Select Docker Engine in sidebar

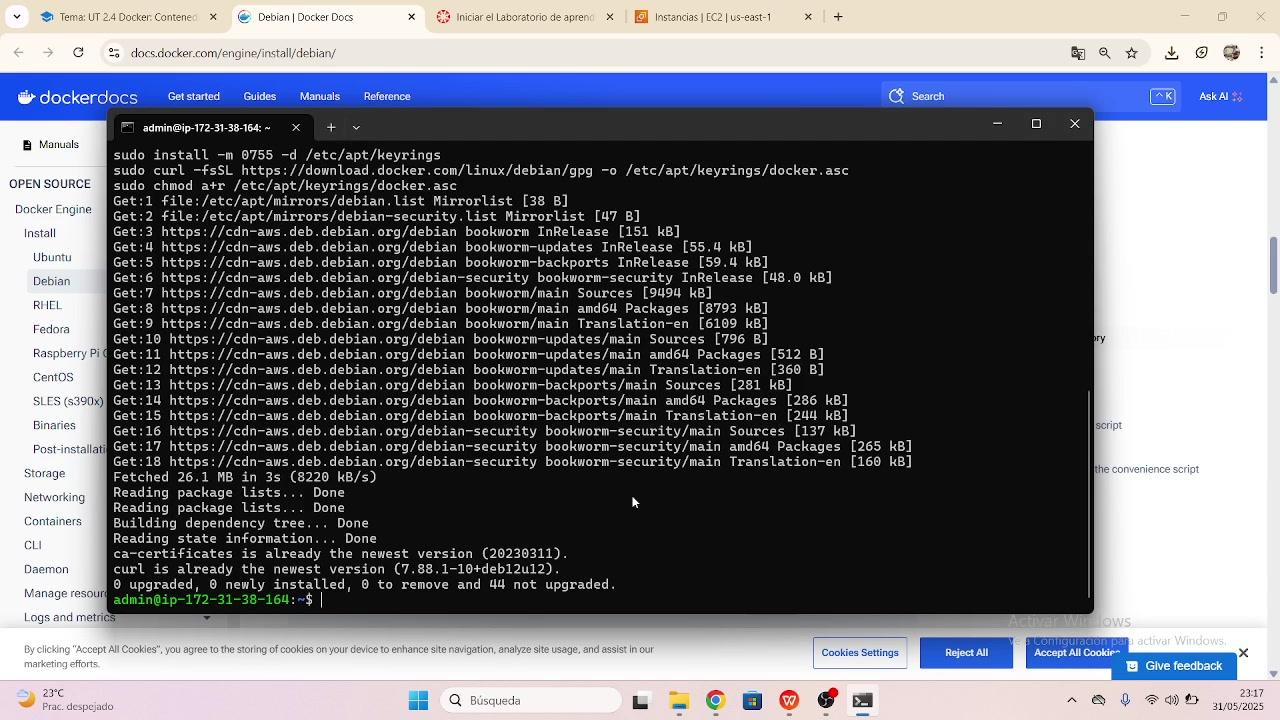point(53,210)
